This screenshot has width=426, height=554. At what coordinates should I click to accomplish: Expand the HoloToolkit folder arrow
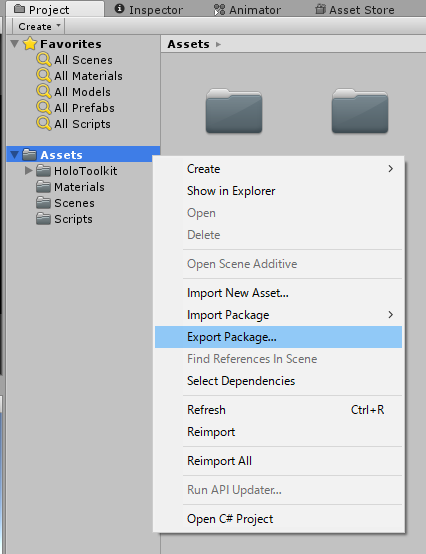click(x=29, y=171)
